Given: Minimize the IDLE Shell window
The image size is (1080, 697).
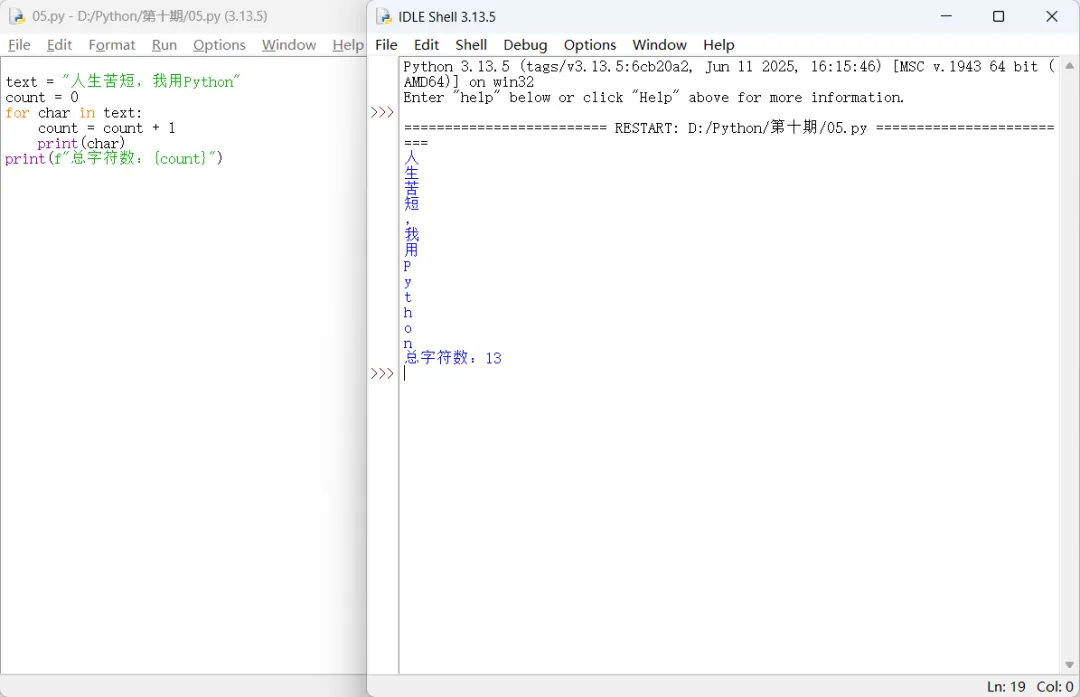Looking at the screenshot, I should 946,16.
